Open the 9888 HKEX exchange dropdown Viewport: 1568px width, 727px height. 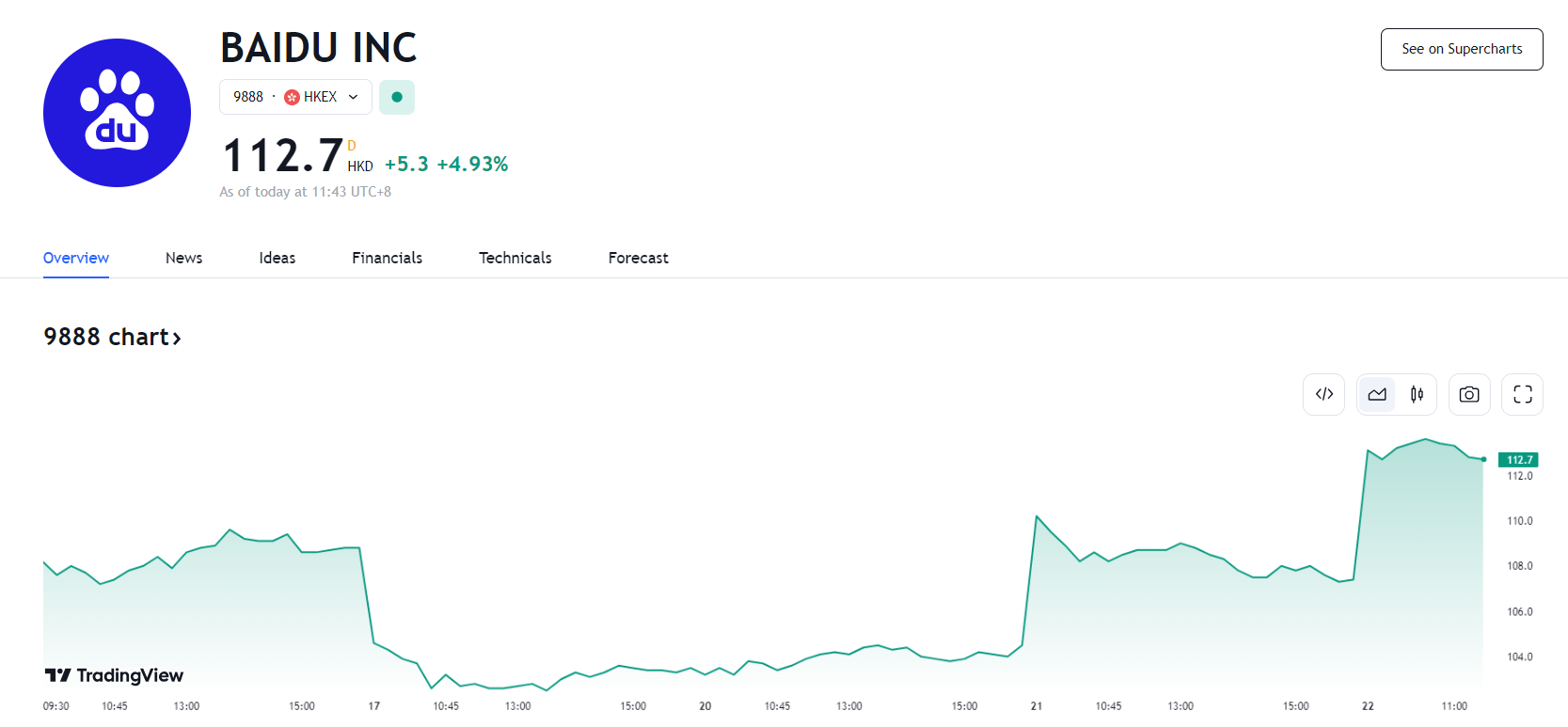[295, 97]
